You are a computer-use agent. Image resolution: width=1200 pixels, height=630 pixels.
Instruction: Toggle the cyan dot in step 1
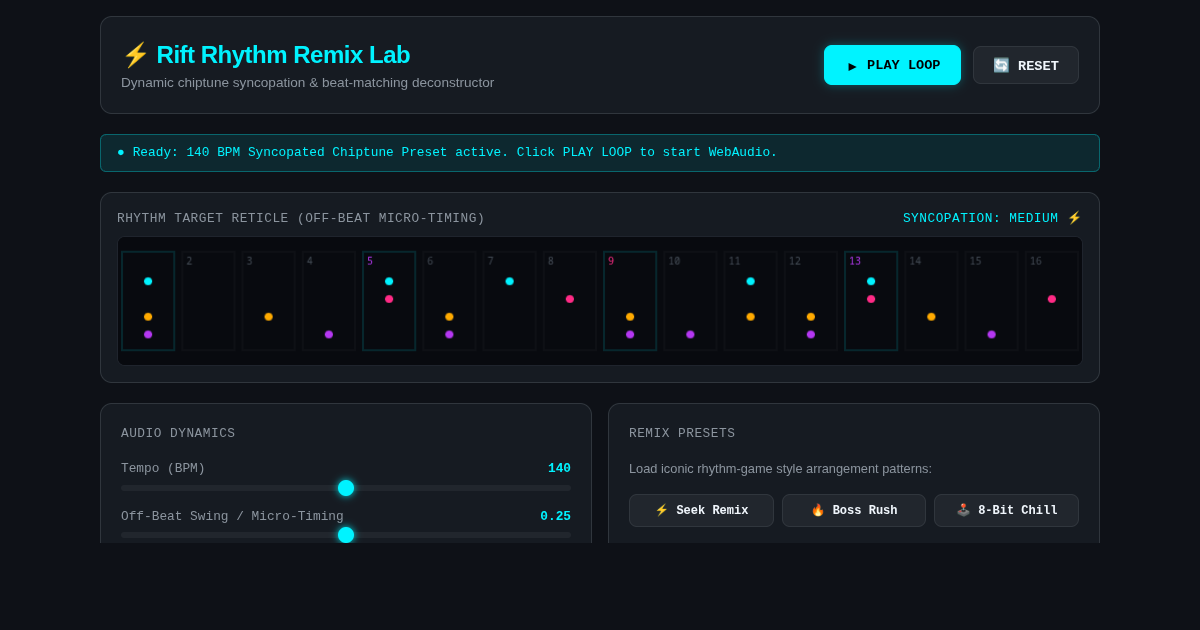click(x=148, y=281)
